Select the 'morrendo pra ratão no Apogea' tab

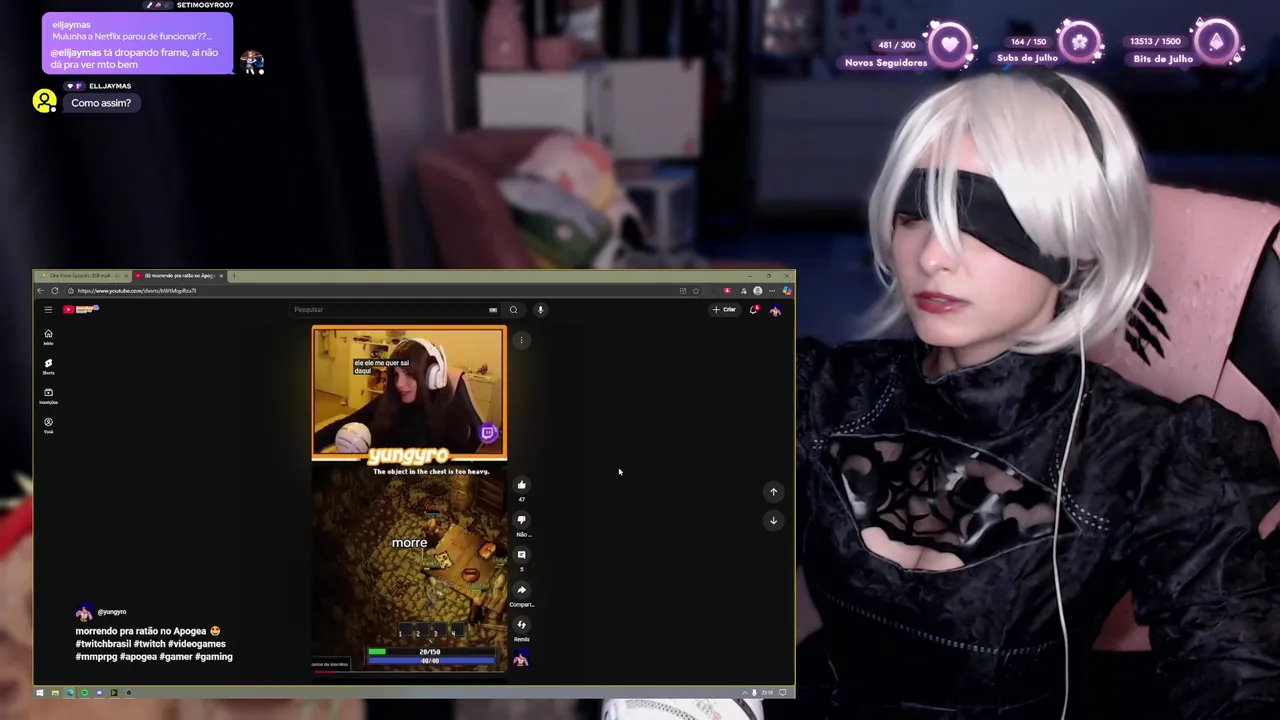tap(180, 275)
